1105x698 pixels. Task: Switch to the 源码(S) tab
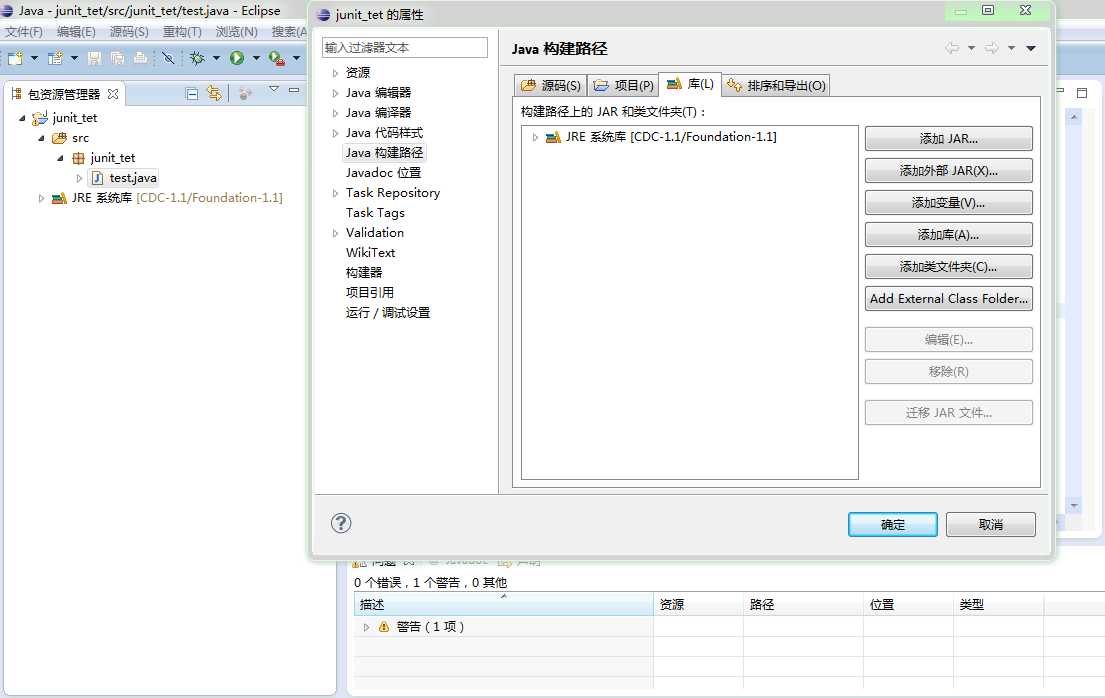550,85
